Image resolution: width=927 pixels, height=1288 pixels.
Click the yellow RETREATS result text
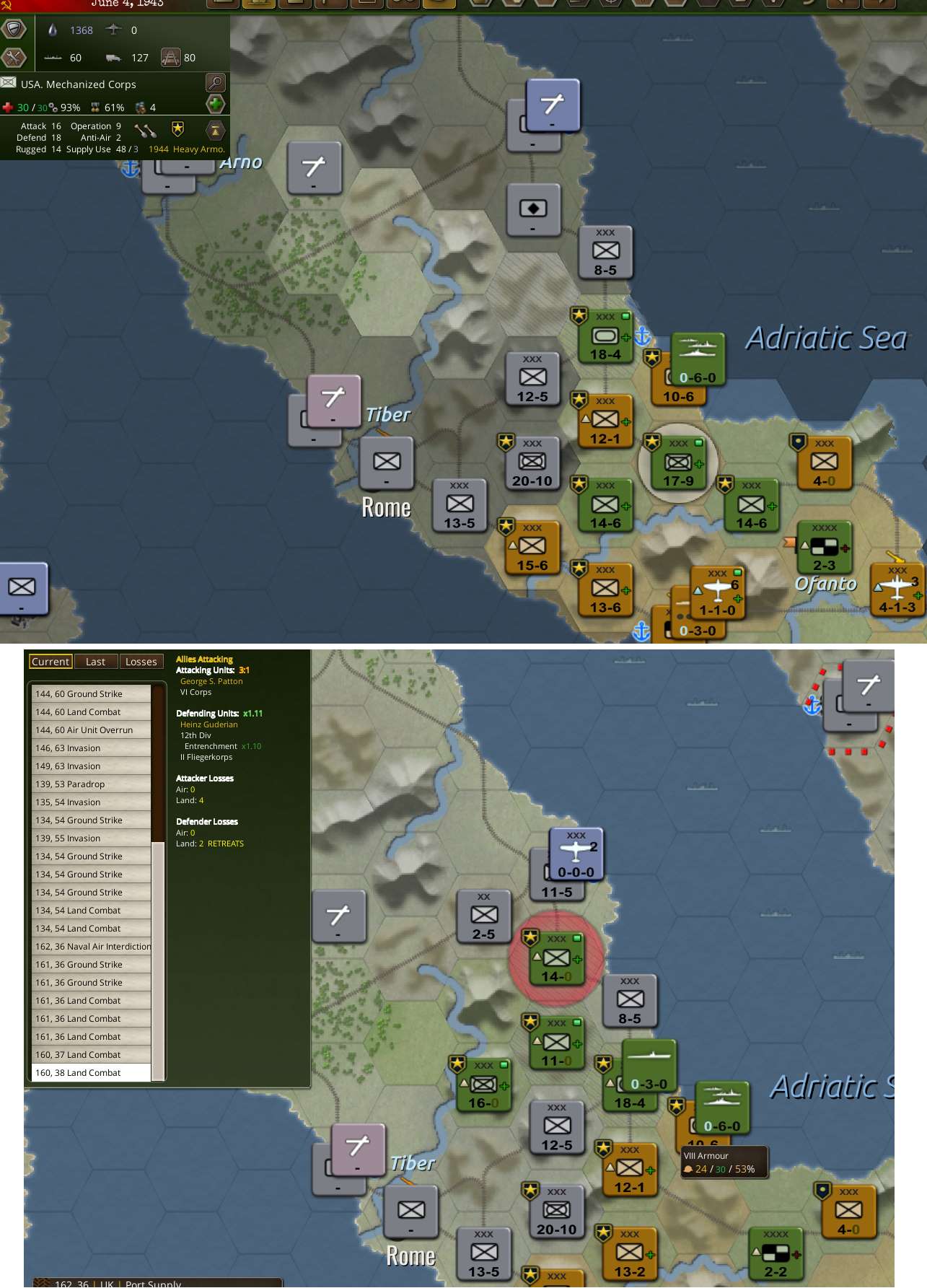pos(226,844)
